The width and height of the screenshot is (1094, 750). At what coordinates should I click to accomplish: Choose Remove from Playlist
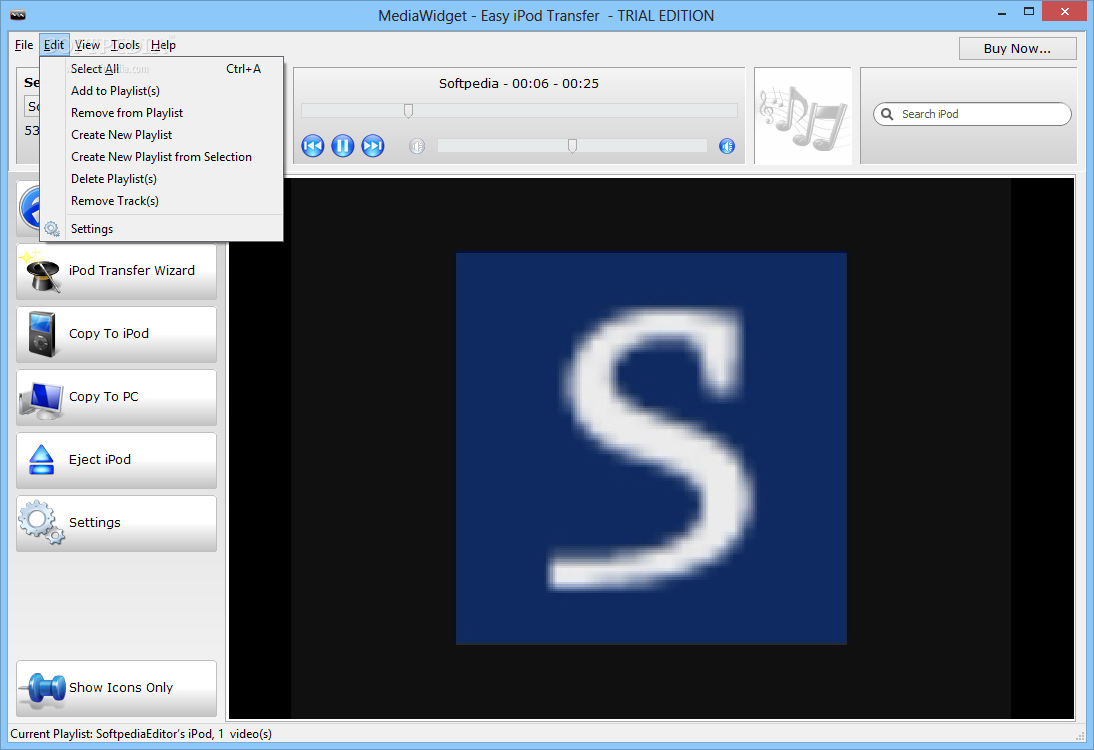[x=161, y=112]
